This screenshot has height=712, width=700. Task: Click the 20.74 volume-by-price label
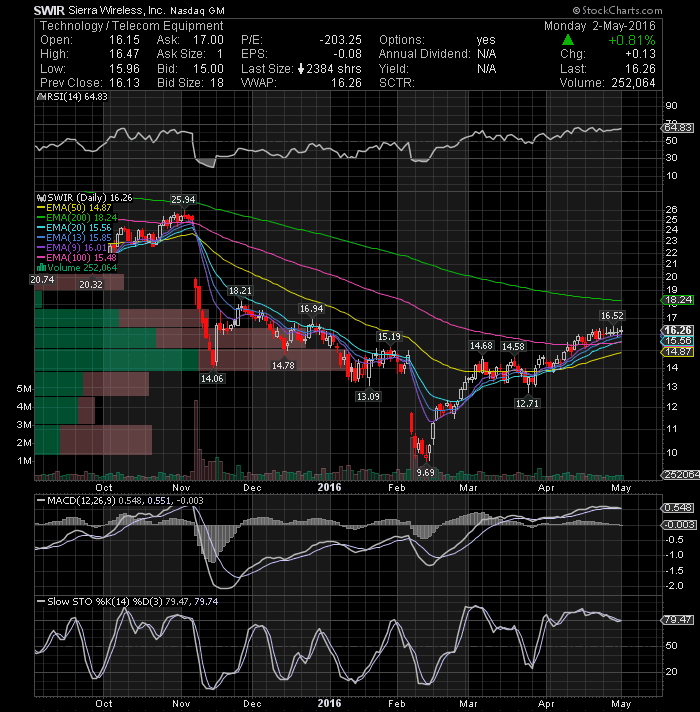(x=42, y=280)
